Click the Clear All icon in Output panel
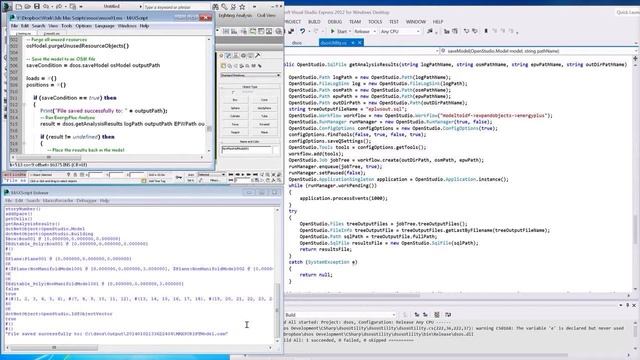Screen dimensions: 640x360 click(437, 315)
